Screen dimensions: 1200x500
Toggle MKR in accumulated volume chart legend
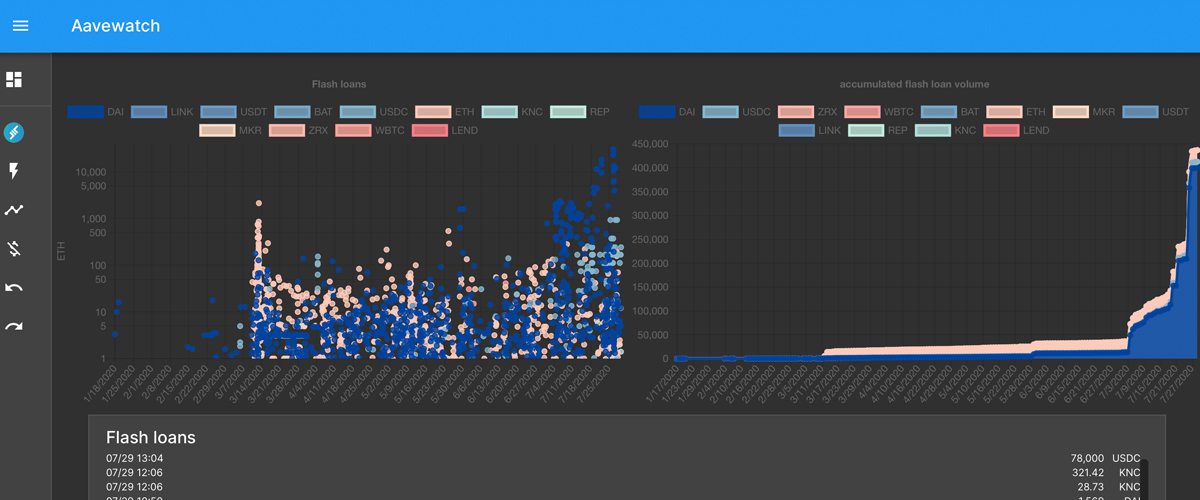pos(1083,112)
